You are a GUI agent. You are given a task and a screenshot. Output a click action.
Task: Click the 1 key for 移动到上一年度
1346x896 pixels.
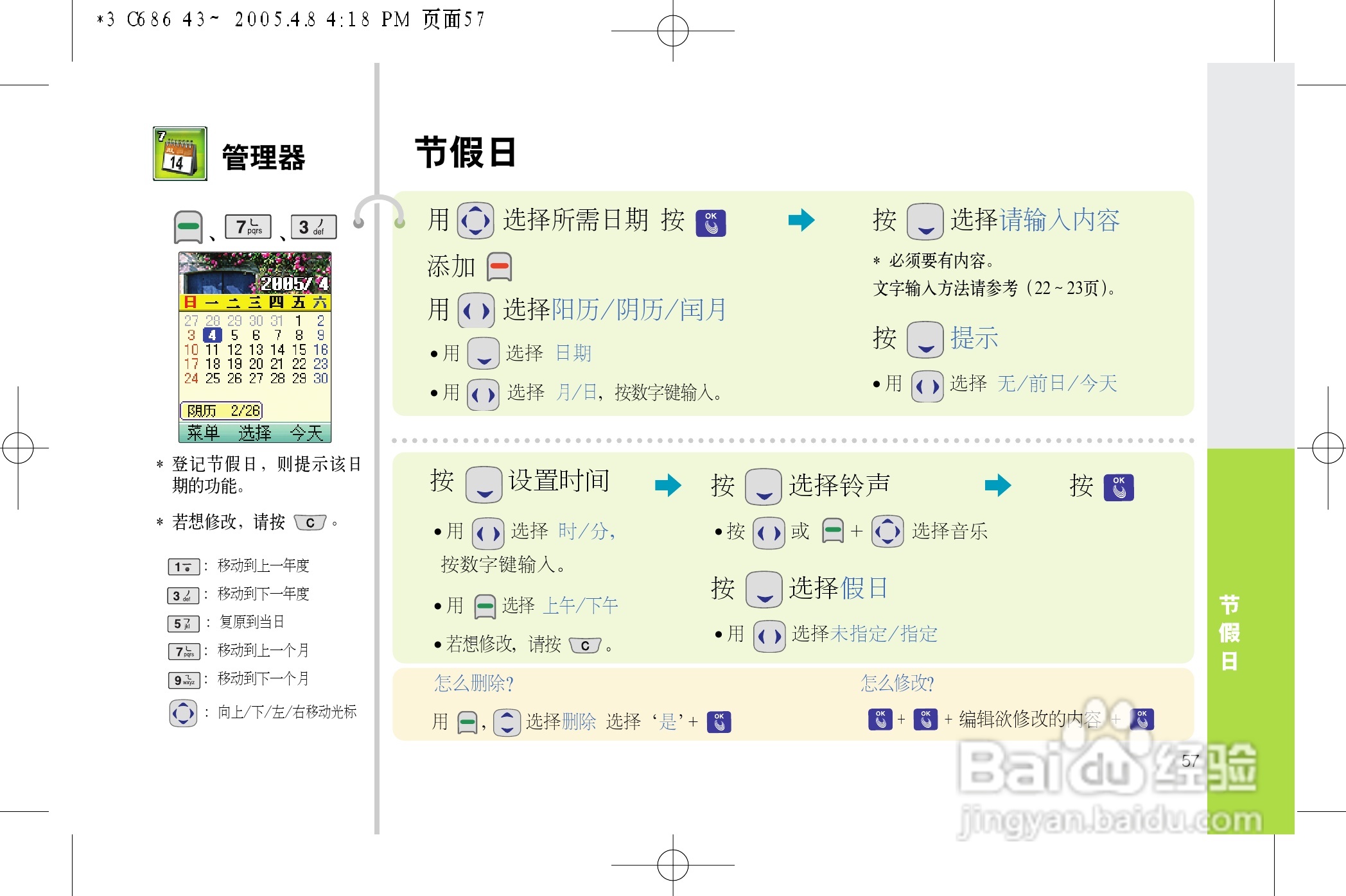click(x=183, y=567)
